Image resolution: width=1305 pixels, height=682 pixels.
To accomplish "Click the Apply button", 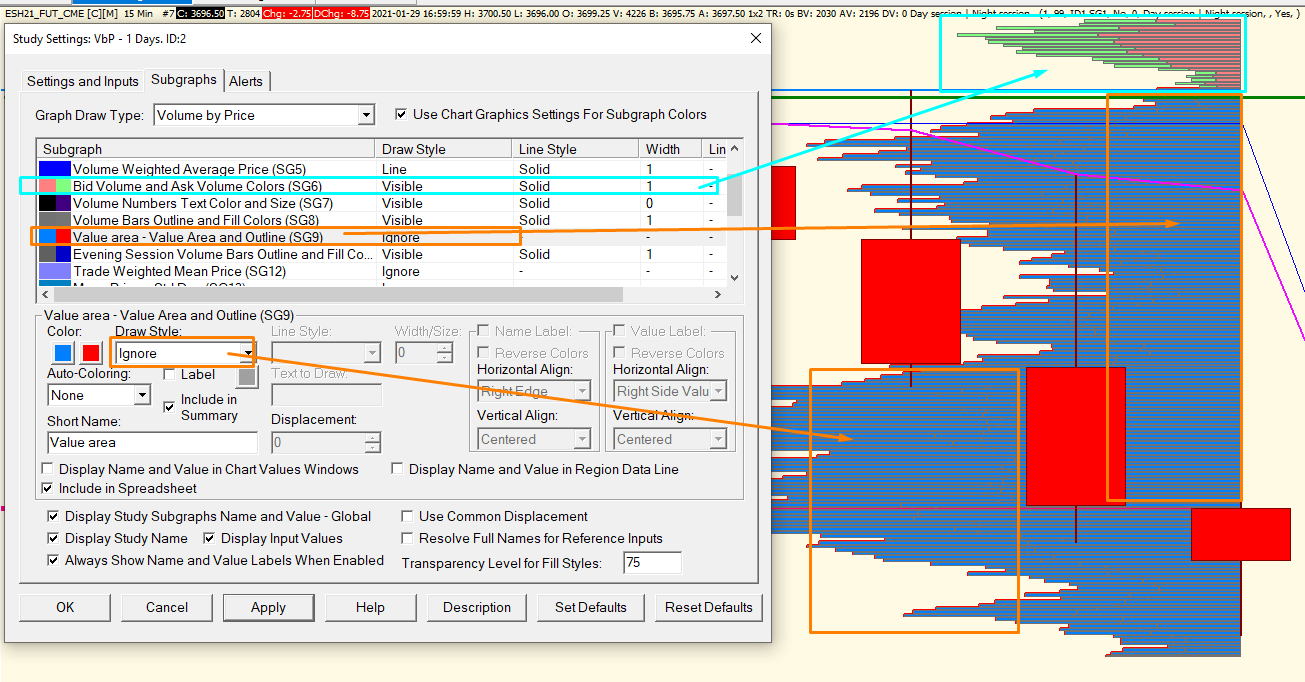I will 268,607.
